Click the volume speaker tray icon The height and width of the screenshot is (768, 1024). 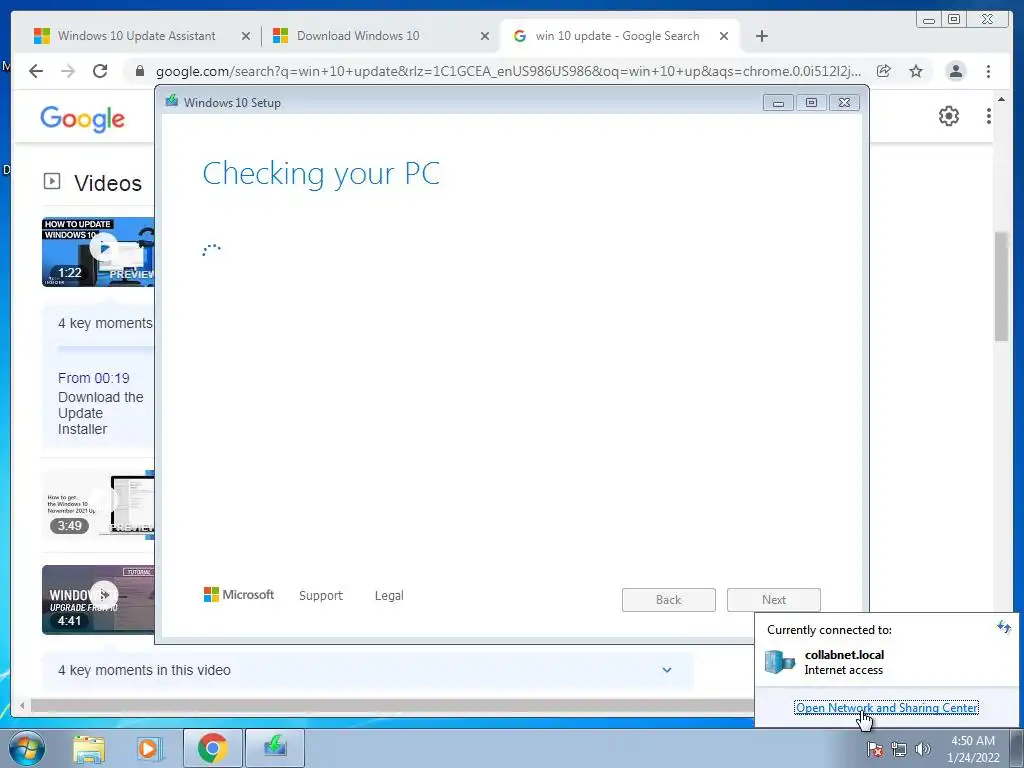[x=923, y=749]
